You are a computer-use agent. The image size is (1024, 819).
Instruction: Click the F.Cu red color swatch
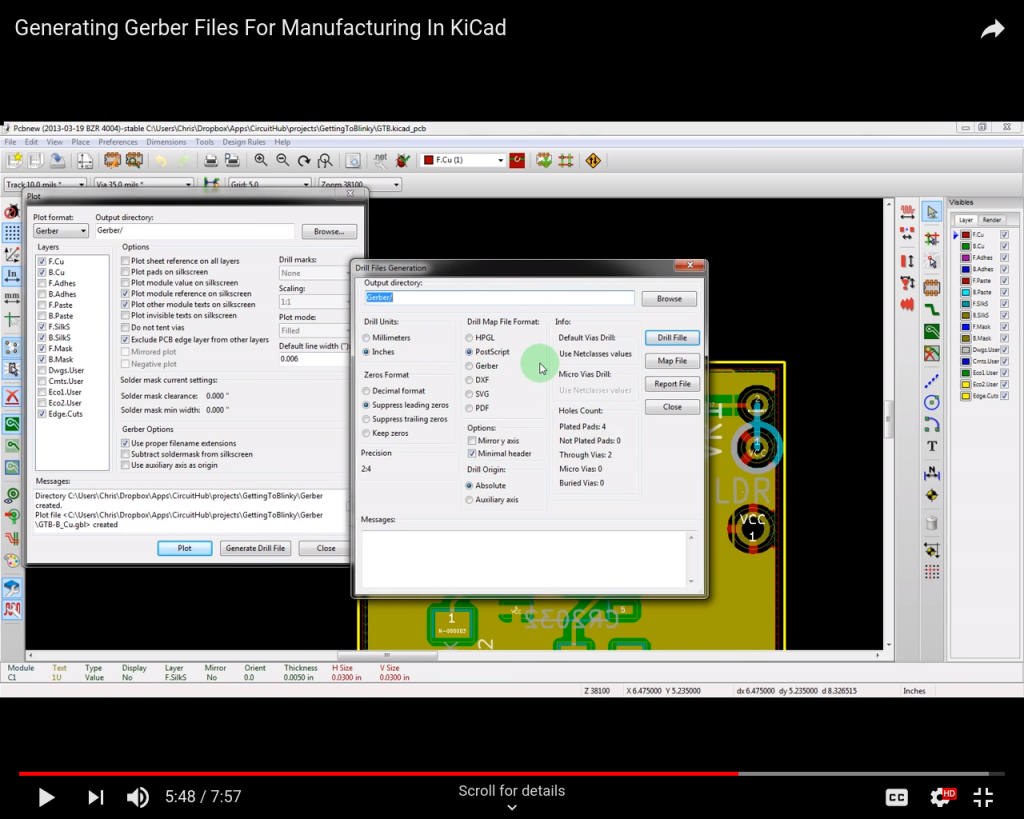966,234
